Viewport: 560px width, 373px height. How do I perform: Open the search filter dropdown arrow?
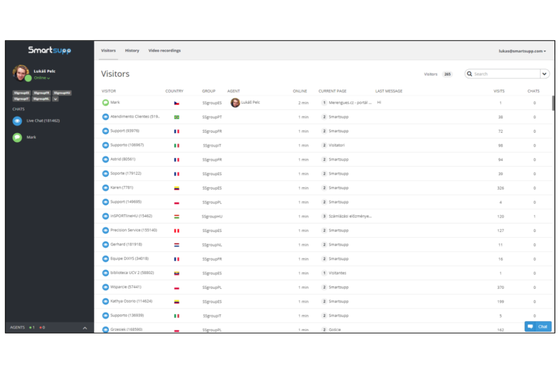(545, 74)
